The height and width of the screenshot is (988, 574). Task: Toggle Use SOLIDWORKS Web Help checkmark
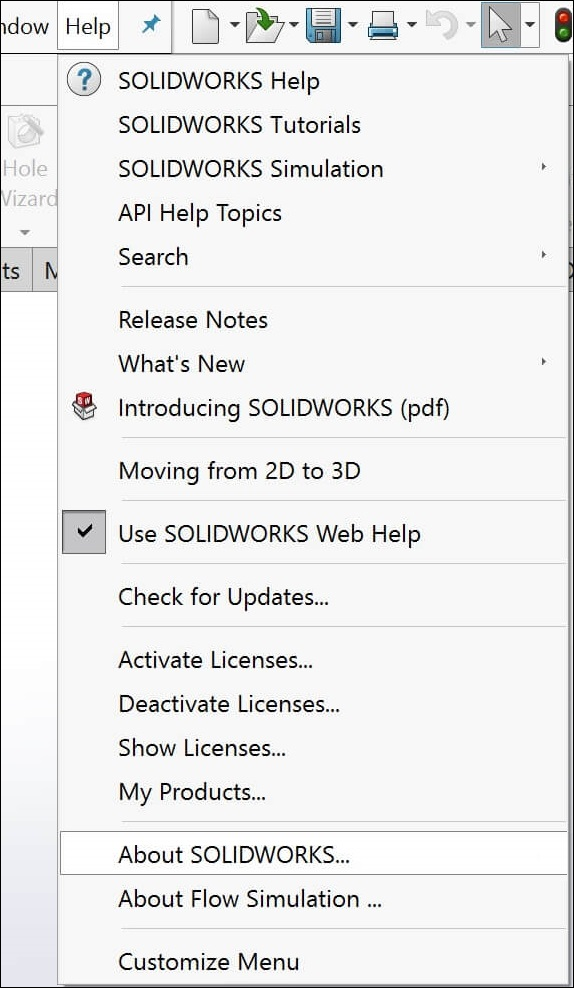point(84,532)
